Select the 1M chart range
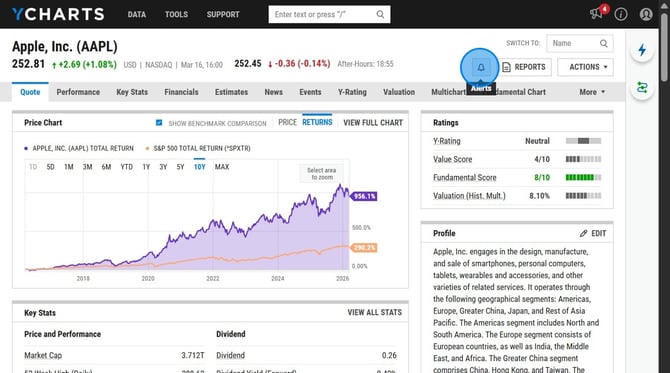This screenshot has height=373, width=670. tap(69, 167)
